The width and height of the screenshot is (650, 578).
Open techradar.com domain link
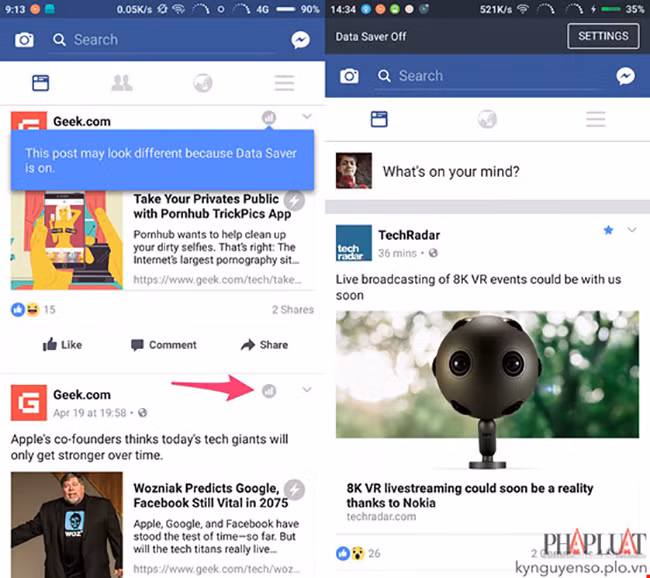tap(381, 517)
